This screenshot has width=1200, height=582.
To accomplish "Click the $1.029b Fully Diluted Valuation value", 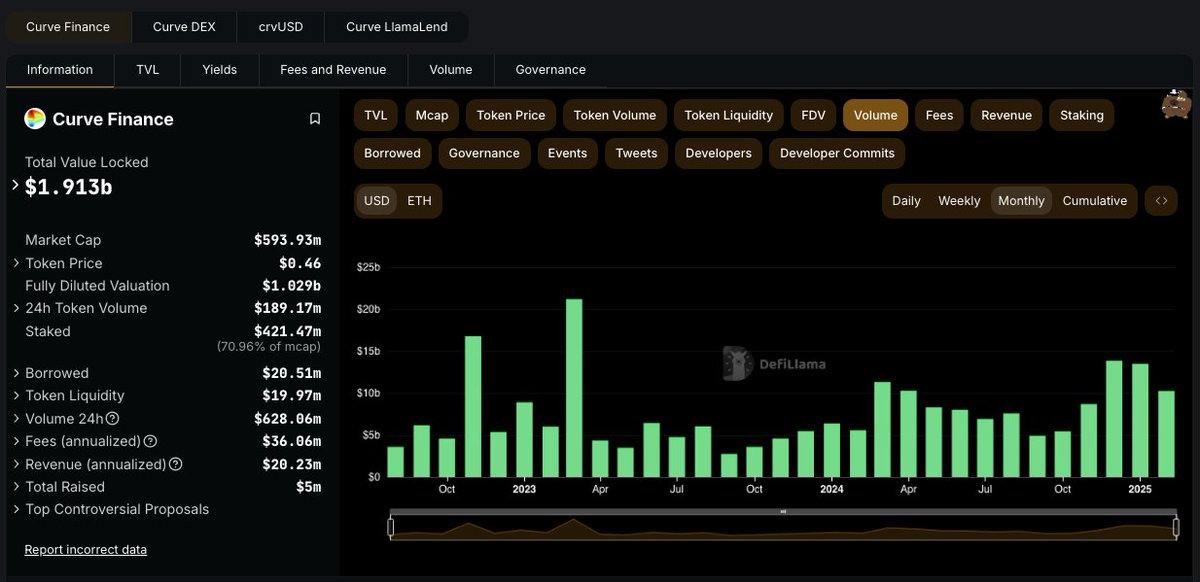I will click(292, 286).
